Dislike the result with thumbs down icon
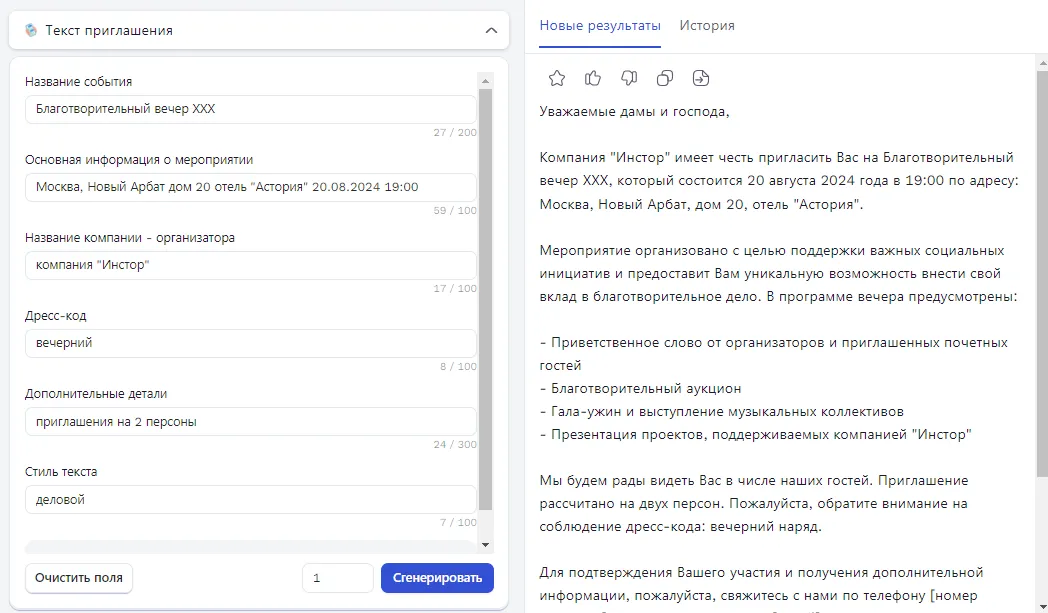 pos(629,77)
